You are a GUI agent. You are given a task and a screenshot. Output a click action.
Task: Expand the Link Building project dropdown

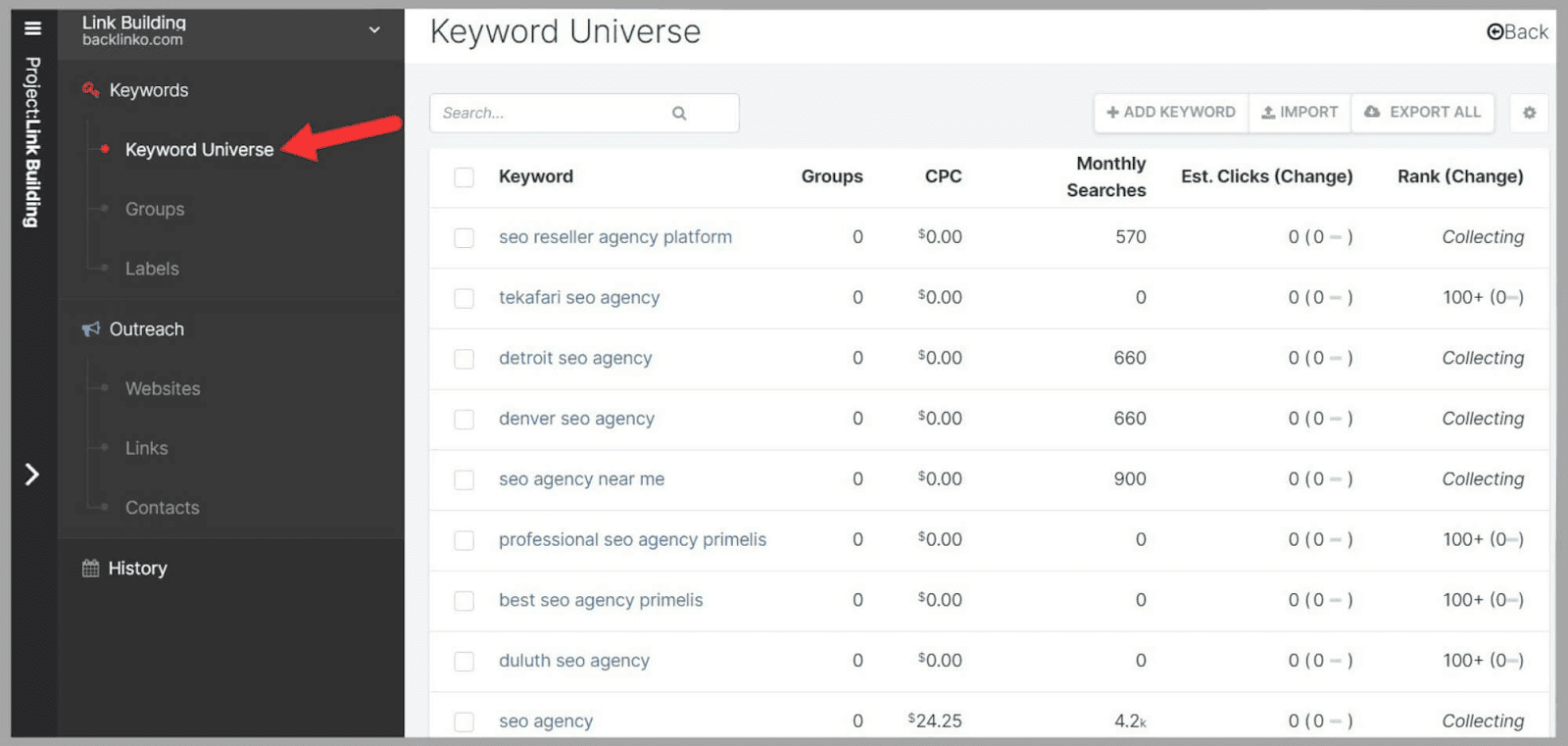(374, 30)
